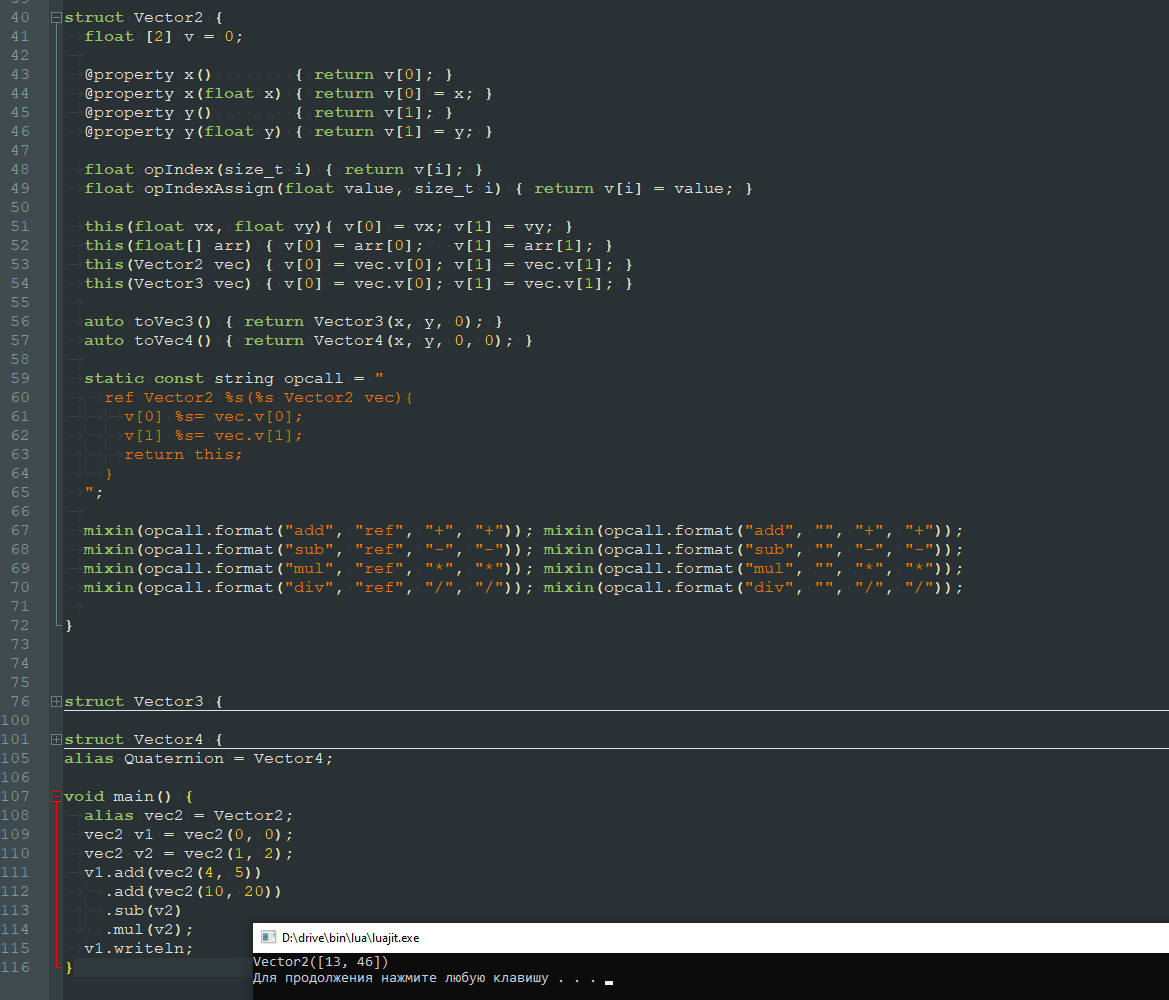Viewport: 1169px width, 1000px height.
Task: Click the 'toVec4' method name
Action: coord(164,341)
